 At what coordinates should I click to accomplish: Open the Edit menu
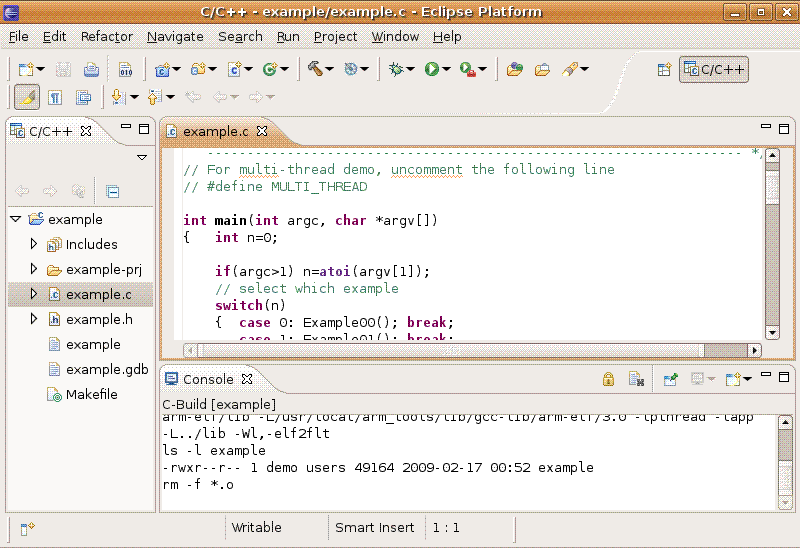54,37
